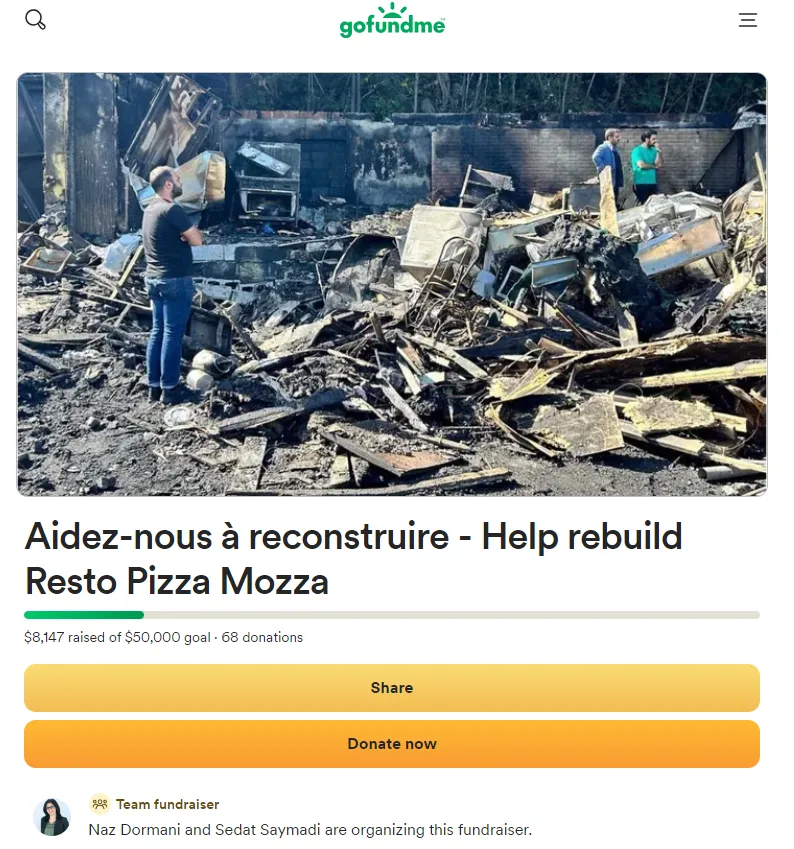
Task: Click the team fundraiser people icon
Action: (100, 804)
